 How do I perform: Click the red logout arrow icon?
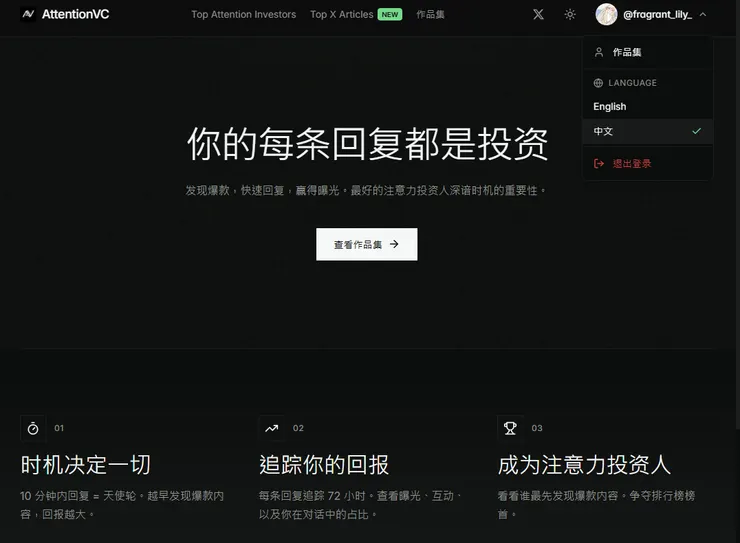pyautogui.click(x=599, y=164)
